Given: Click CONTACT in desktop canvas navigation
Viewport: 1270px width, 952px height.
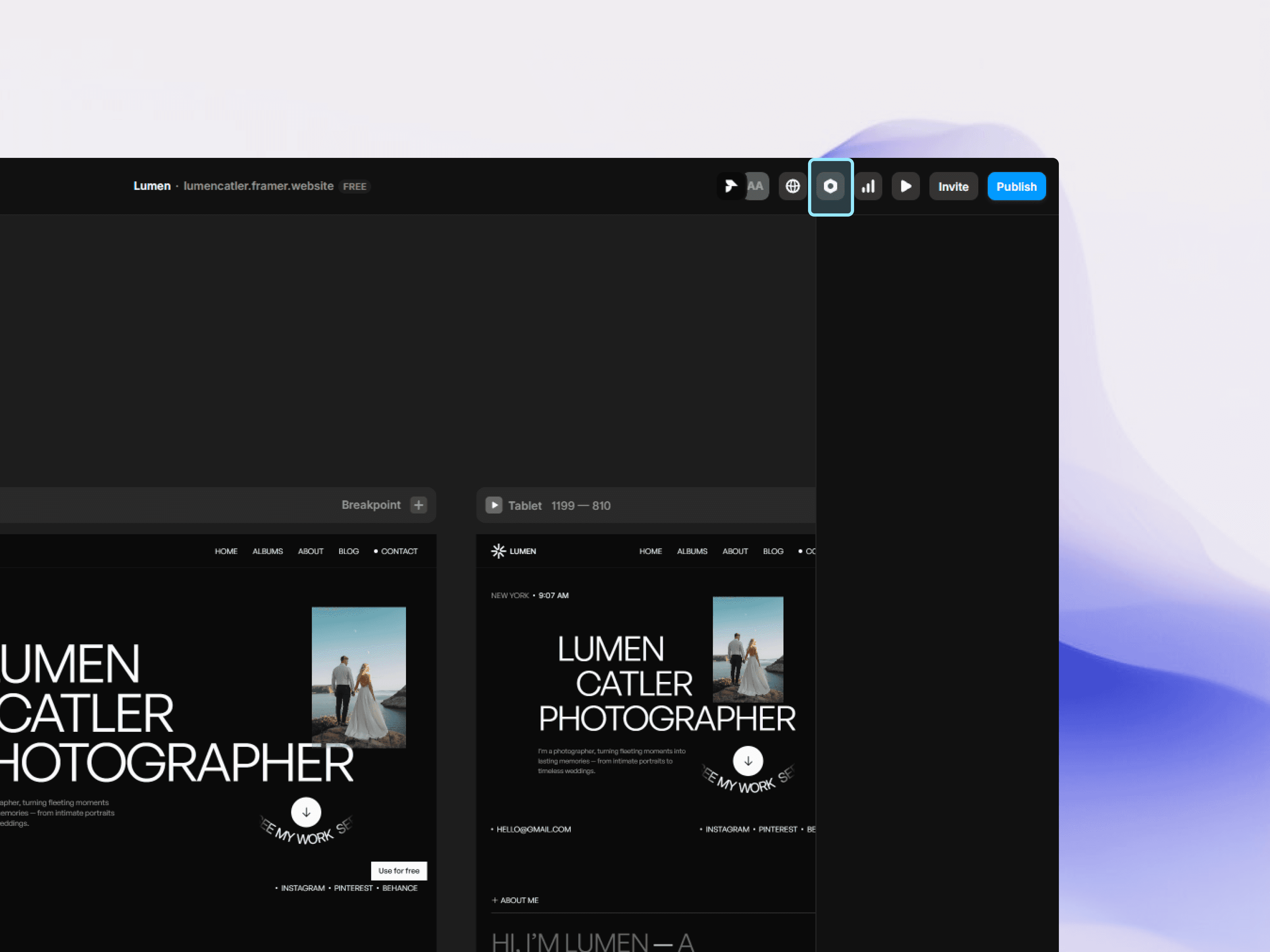Looking at the screenshot, I should [399, 551].
